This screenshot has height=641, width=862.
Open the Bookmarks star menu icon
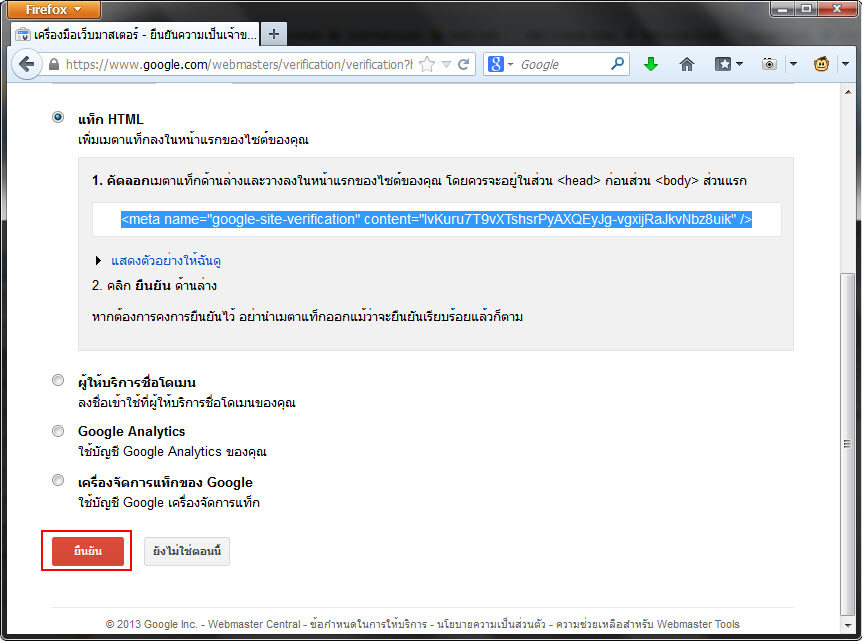(723, 64)
